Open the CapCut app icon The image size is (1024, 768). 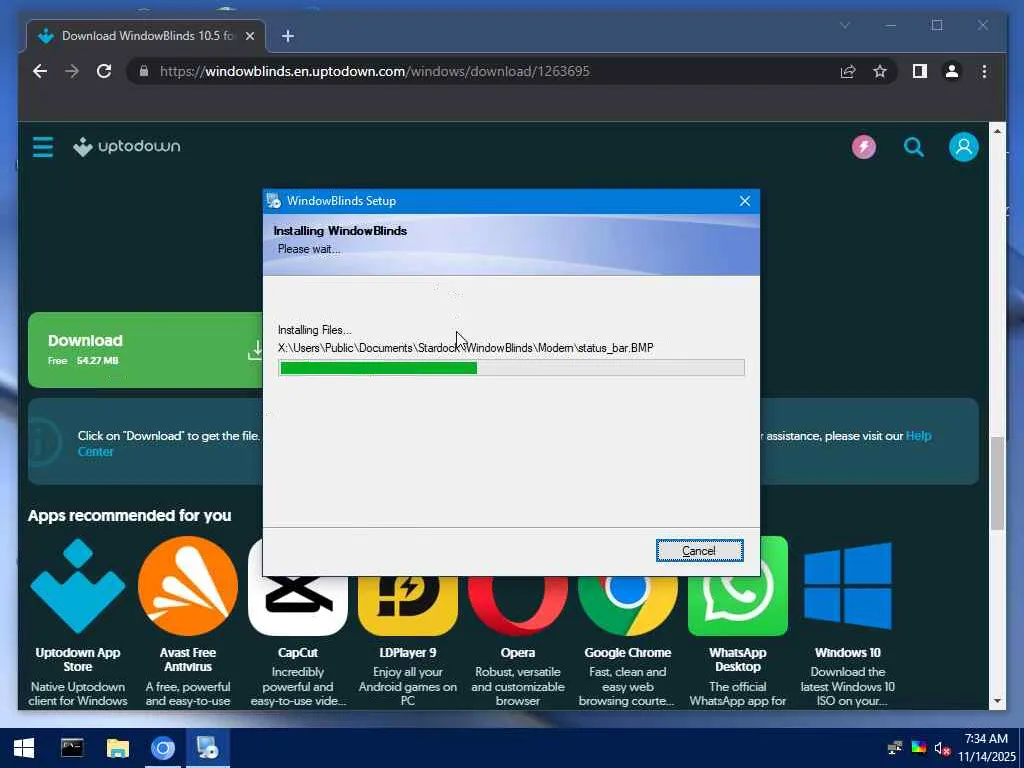[298, 606]
